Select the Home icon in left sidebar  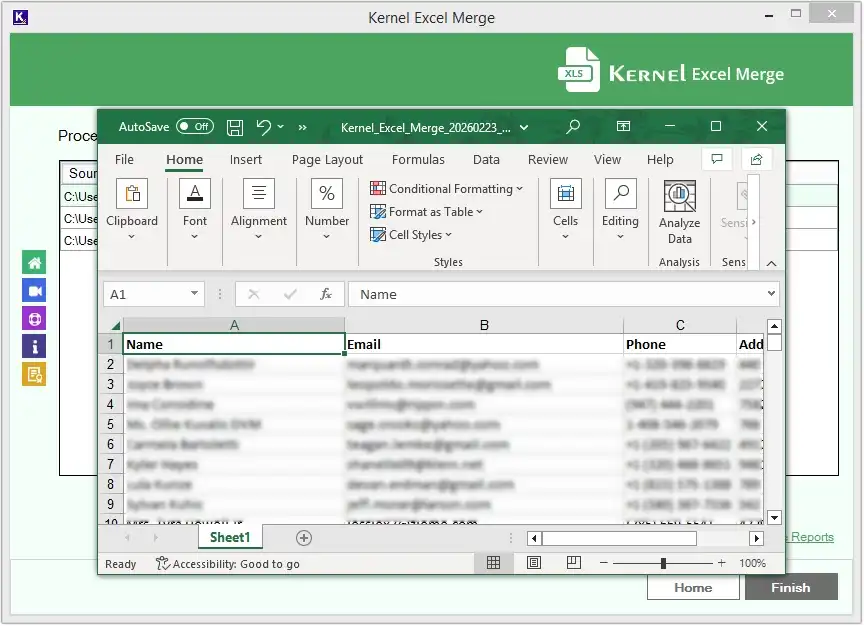coord(34,261)
